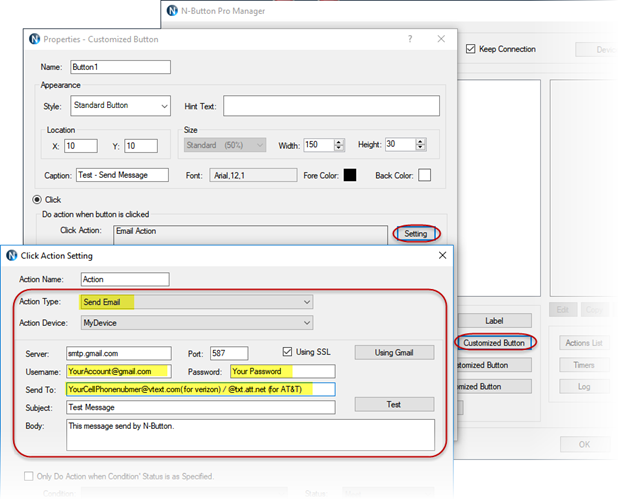Select the Click radio button
The height and width of the screenshot is (500, 619).
point(37,200)
